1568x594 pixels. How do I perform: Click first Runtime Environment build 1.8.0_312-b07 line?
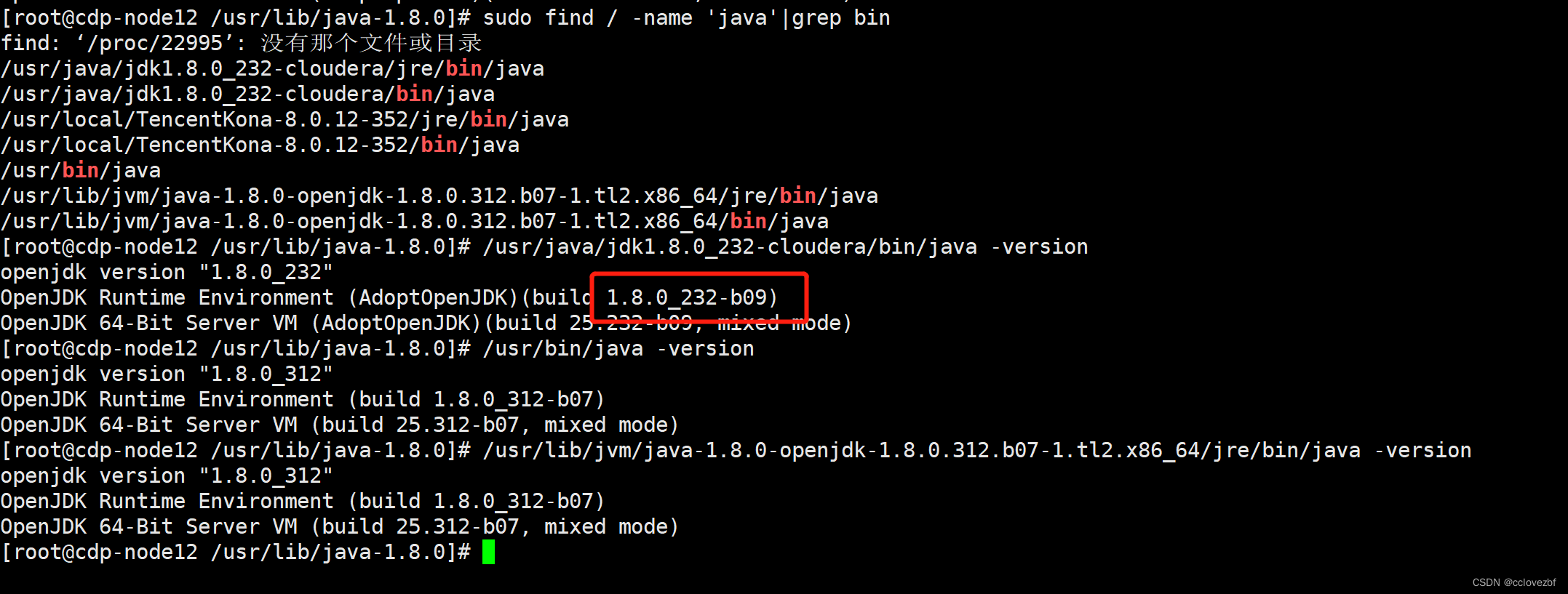[302, 399]
